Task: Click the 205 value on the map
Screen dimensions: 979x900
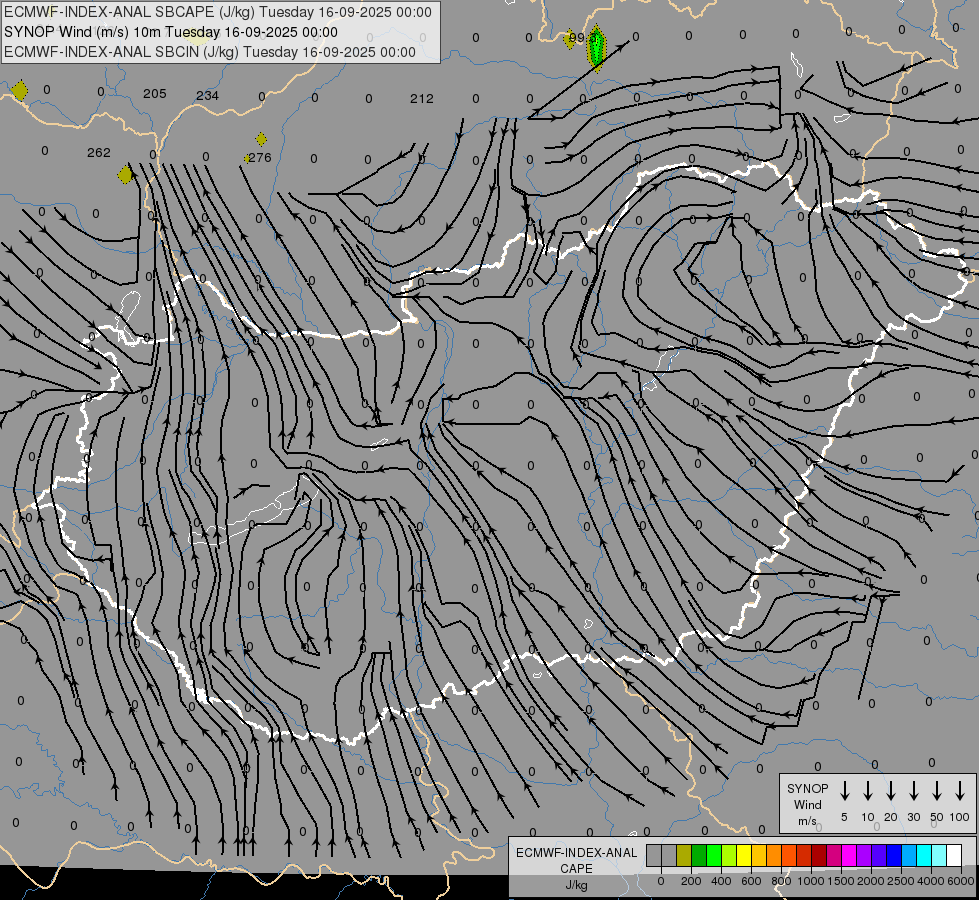Action: pyautogui.click(x=155, y=94)
